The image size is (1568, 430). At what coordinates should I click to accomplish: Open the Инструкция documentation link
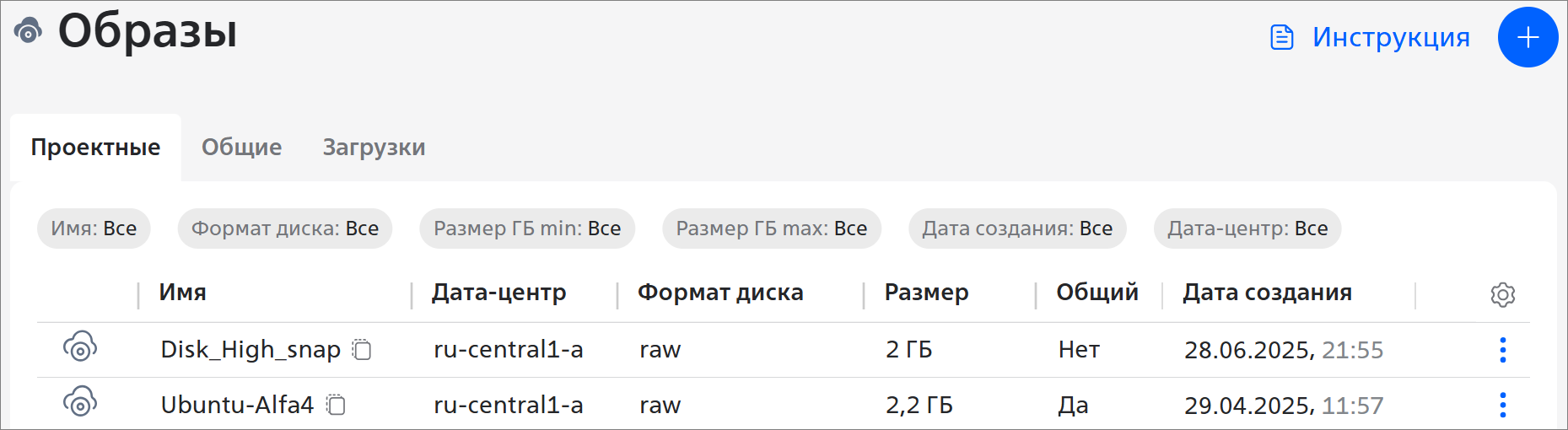click(1391, 37)
